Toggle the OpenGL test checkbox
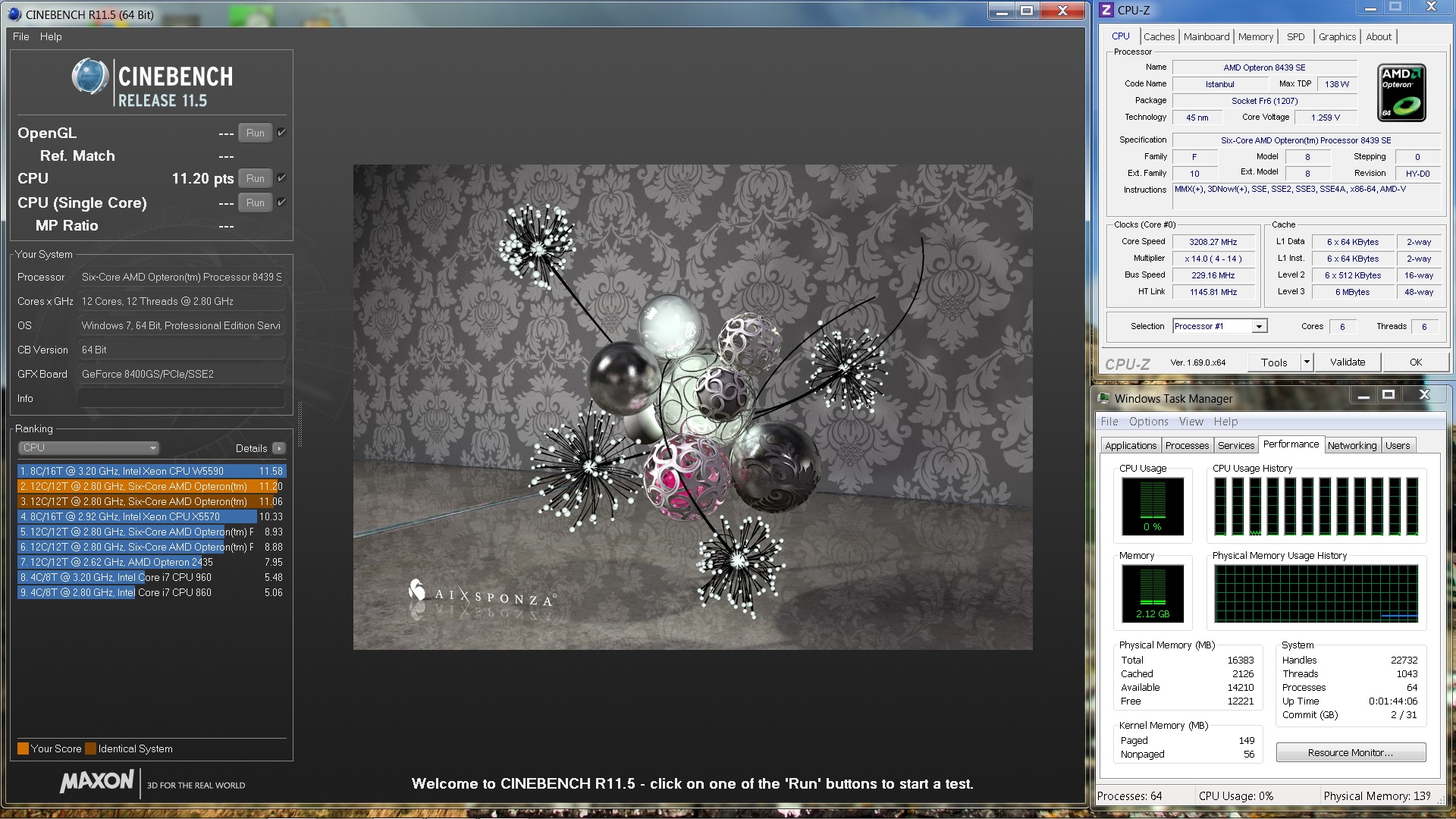Viewport: 1456px width, 819px height. (281, 132)
